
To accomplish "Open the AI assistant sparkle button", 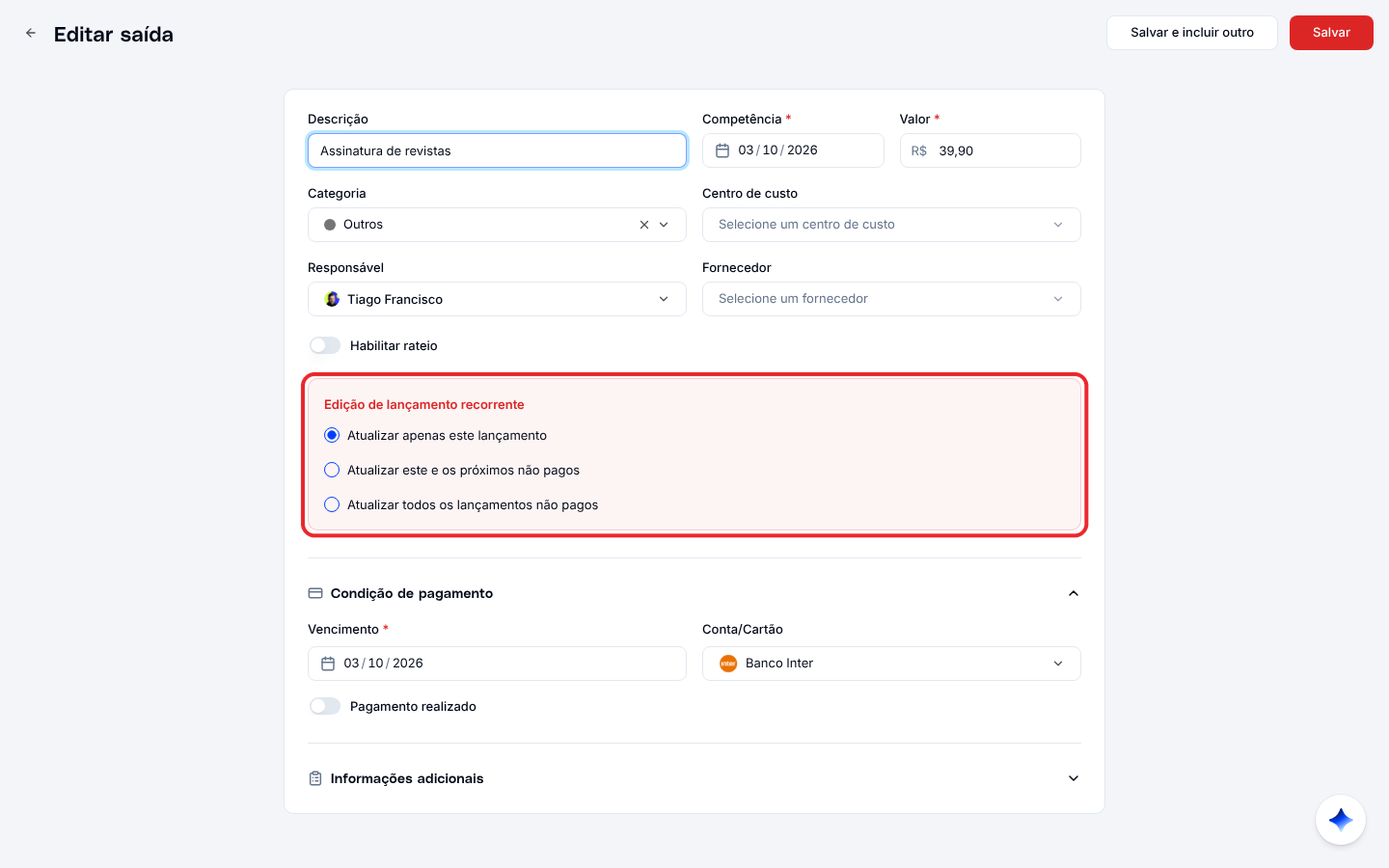I will point(1341,820).
